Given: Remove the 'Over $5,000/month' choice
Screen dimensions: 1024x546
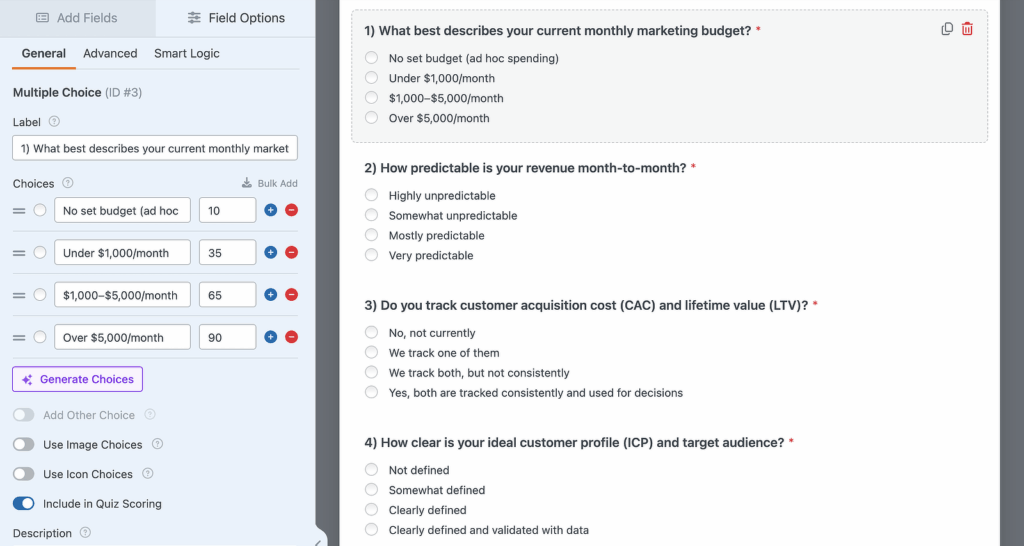Looking at the screenshot, I should coord(291,337).
